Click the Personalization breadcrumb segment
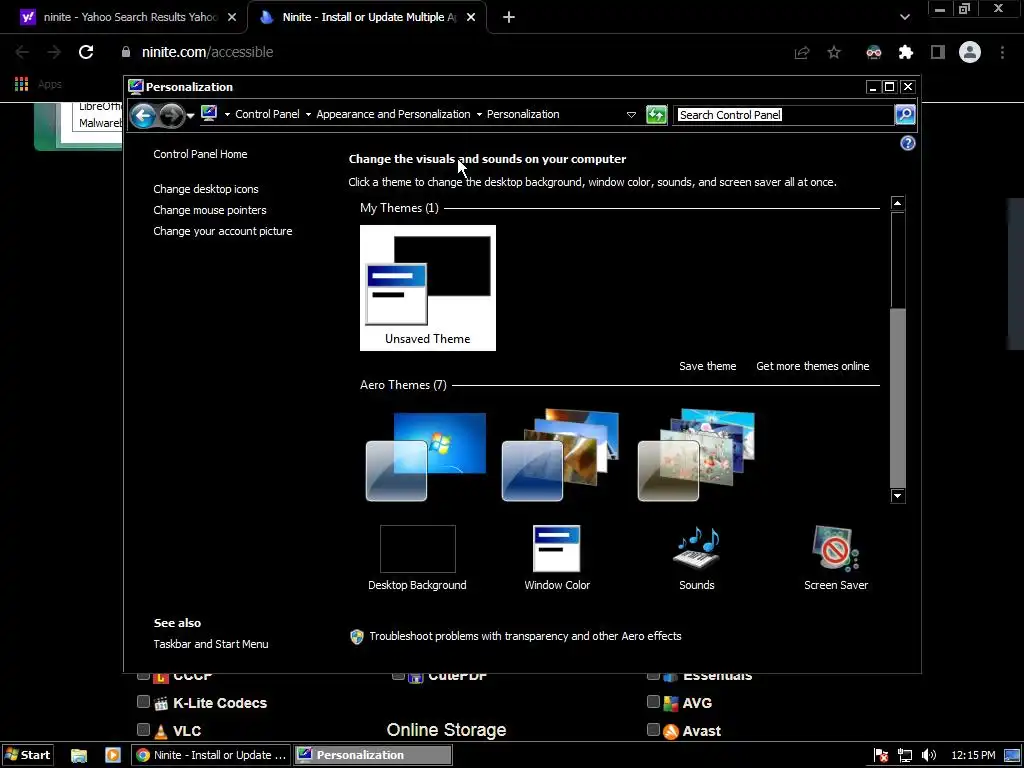 tap(523, 114)
